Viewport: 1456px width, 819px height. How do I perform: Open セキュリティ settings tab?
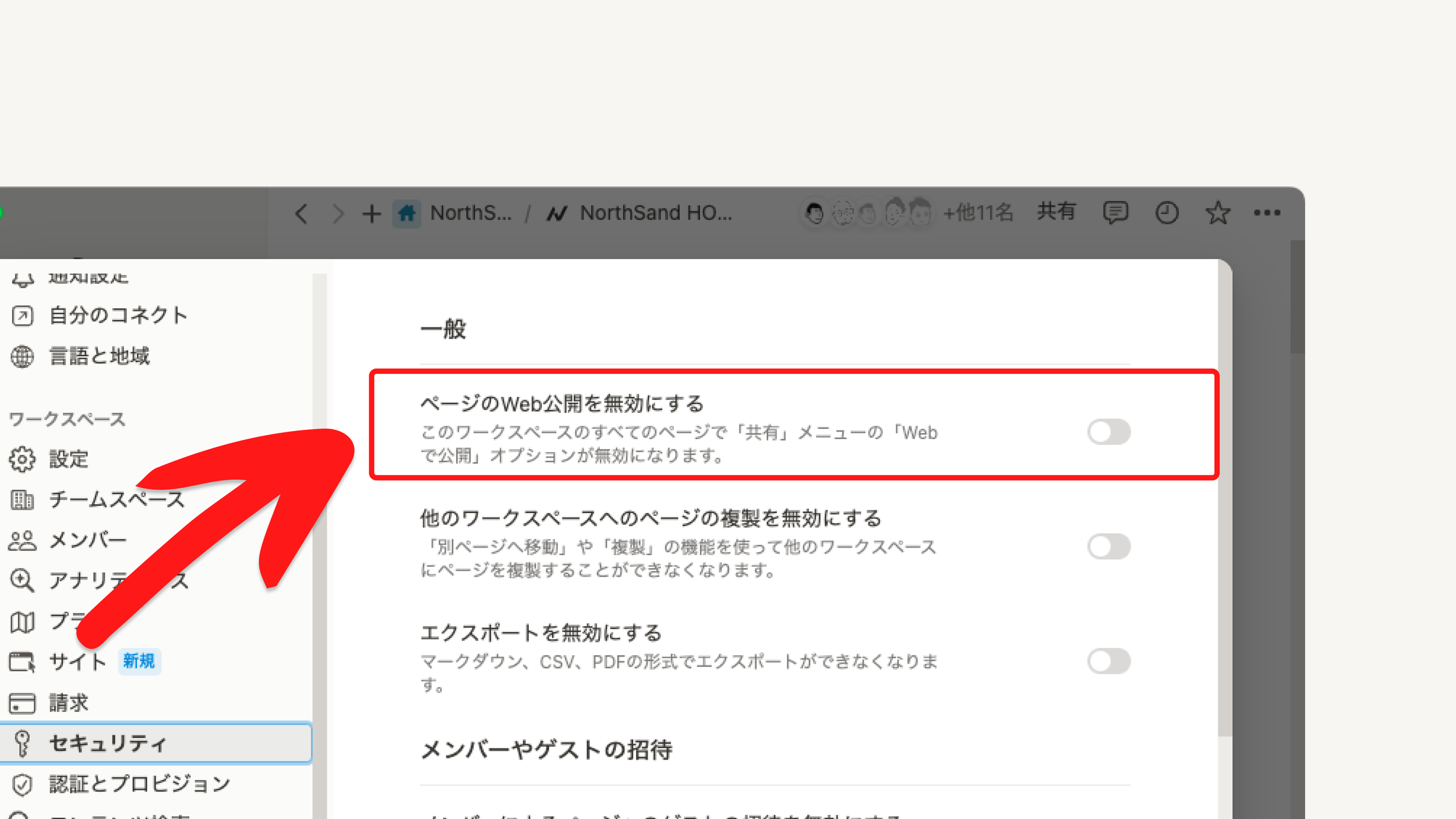tap(108, 743)
